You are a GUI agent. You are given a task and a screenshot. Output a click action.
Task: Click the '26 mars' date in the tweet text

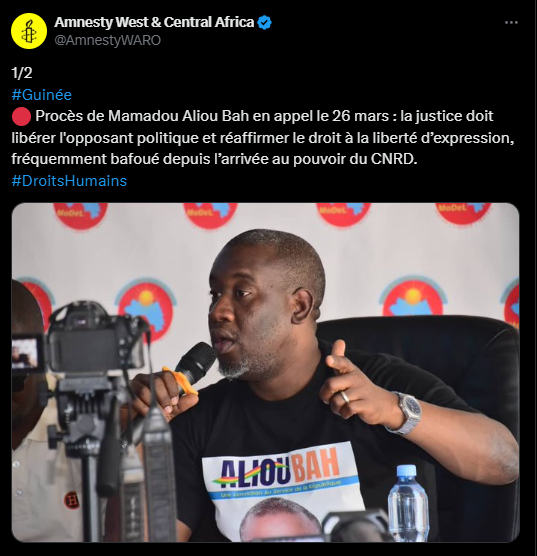360,116
